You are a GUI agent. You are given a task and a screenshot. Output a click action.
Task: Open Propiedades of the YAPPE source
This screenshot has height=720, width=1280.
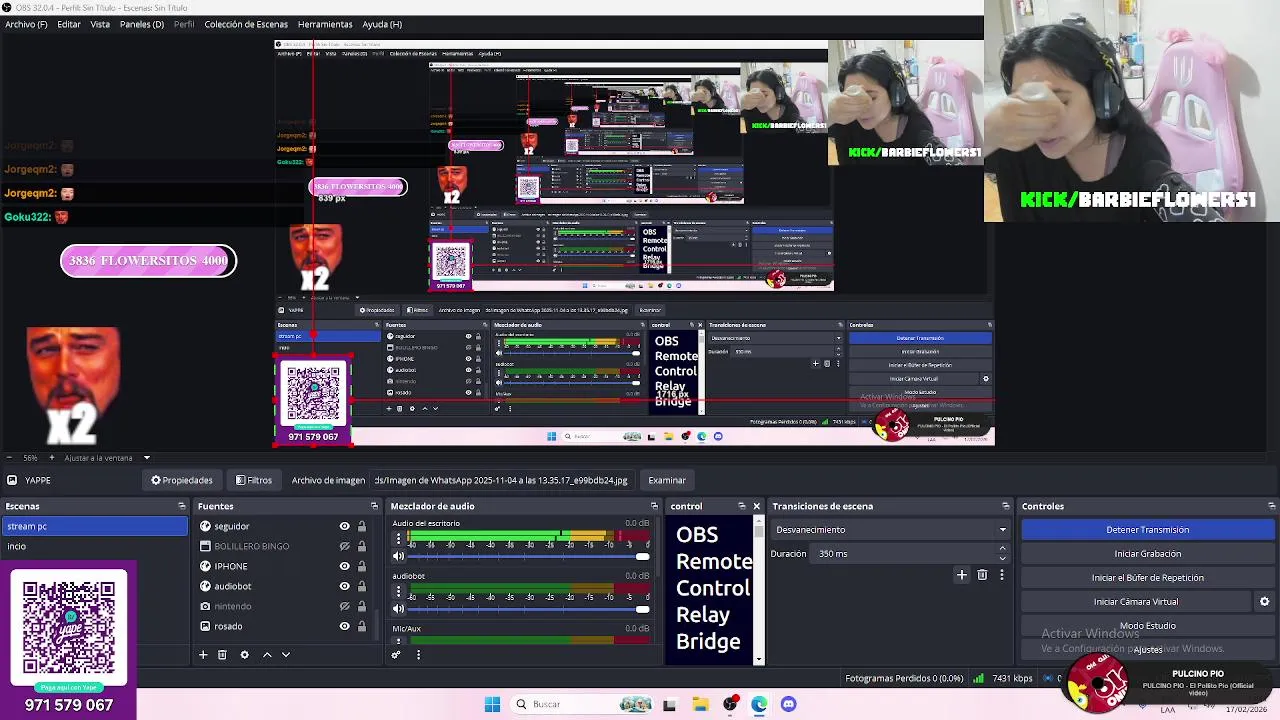point(182,480)
